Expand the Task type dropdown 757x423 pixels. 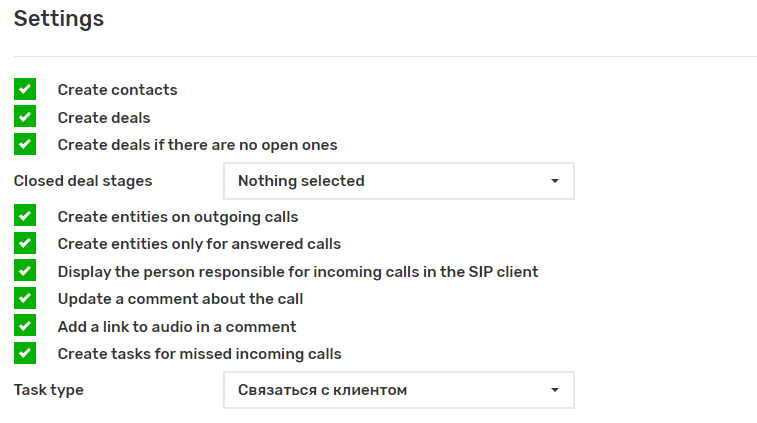click(x=398, y=390)
